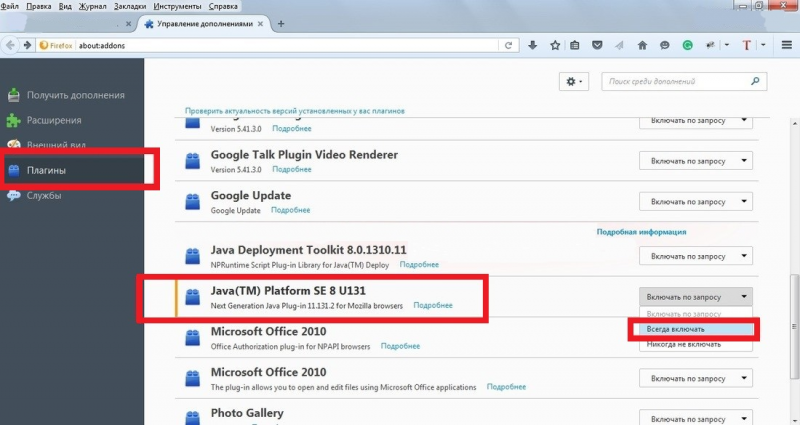Viewport: 800px width, 425px height.
Task: Close the Управление дополнениями tab
Action: pyautogui.click(x=260, y=23)
